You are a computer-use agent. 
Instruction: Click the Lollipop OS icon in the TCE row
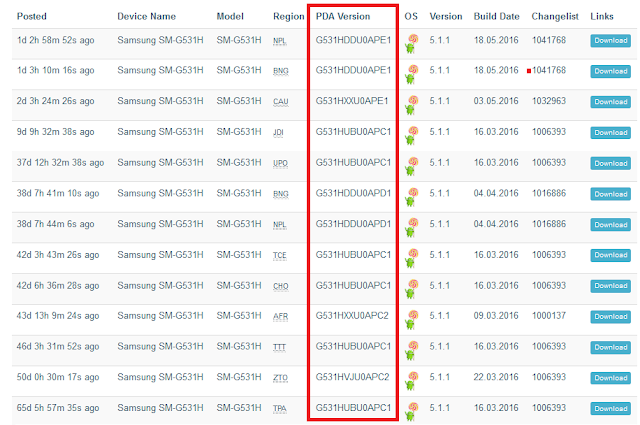pos(412,258)
